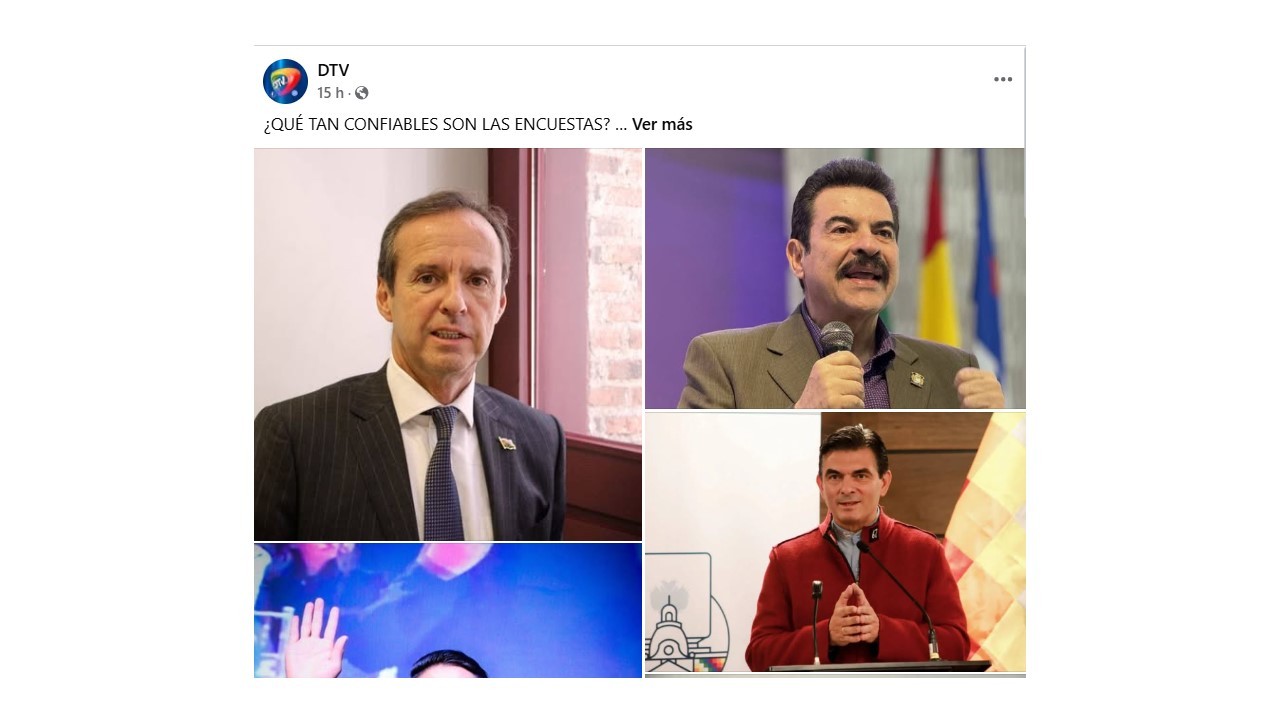Expand post text with Ver más
Image resolution: width=1280 pixels, height=720 pixels.
tap(662, 124)
